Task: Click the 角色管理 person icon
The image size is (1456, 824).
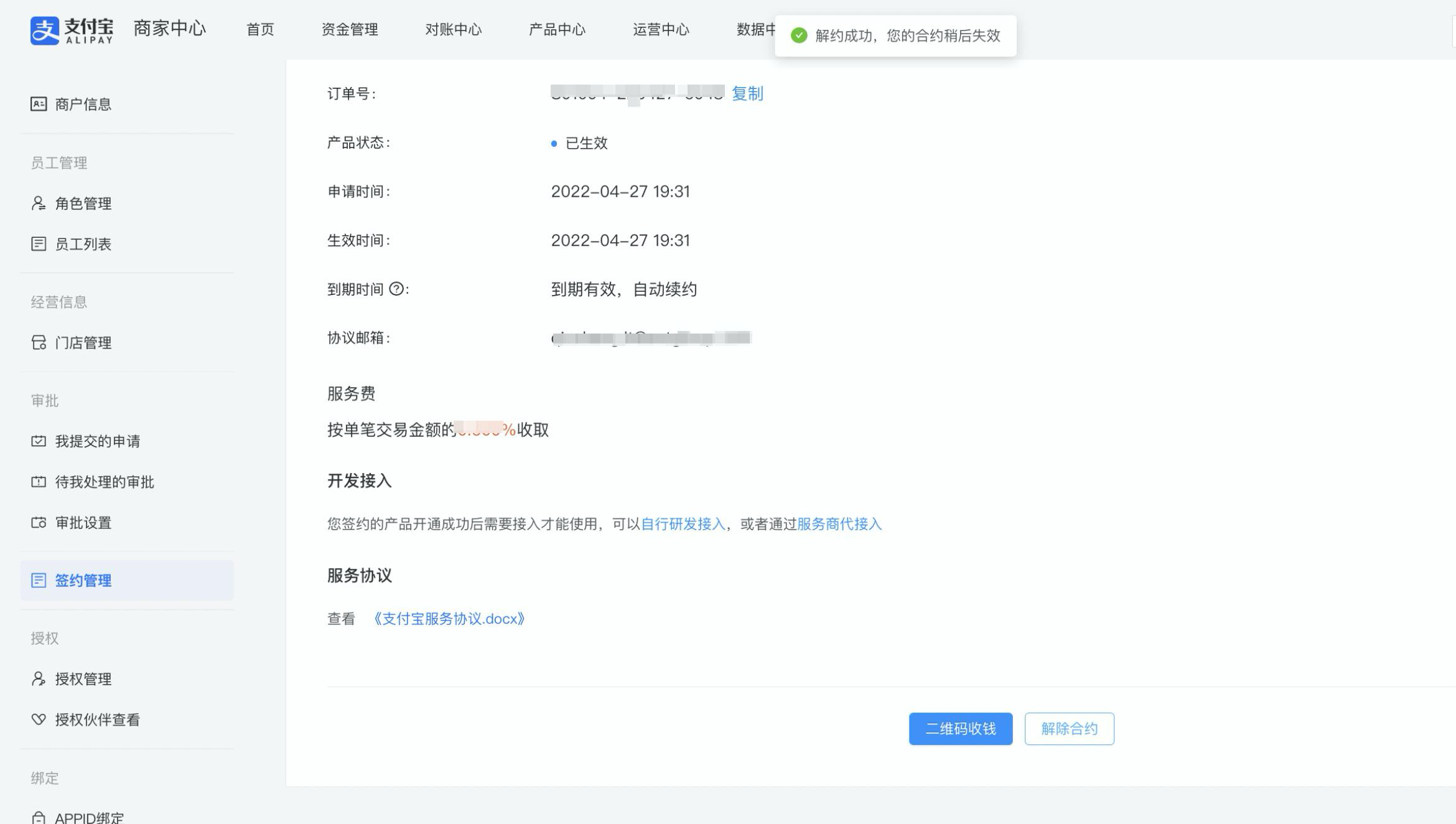Action: coord(39,204)
